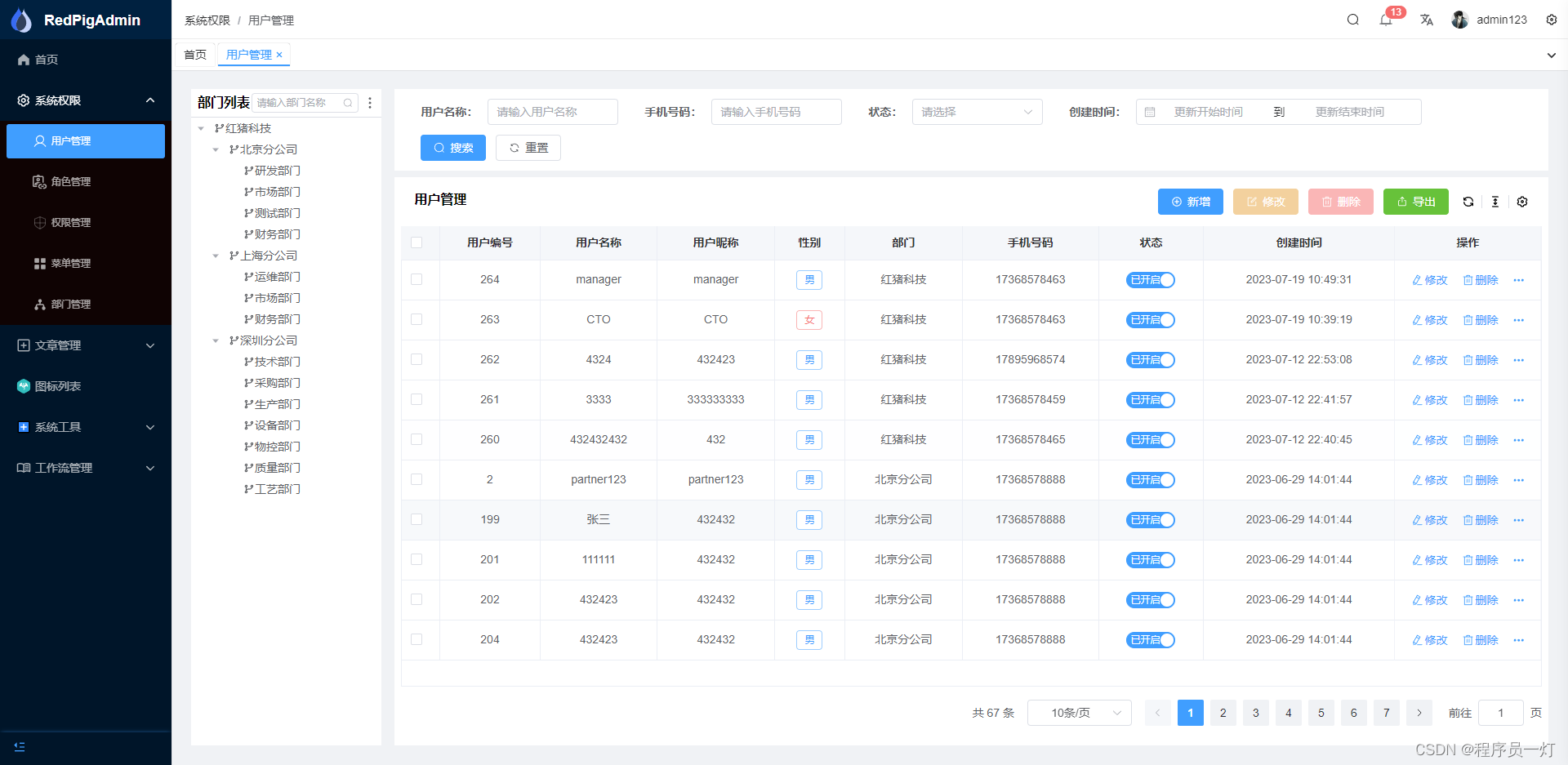
Task: Click the 女 gender tag for CTO
Action: click(x=809, y=320)
